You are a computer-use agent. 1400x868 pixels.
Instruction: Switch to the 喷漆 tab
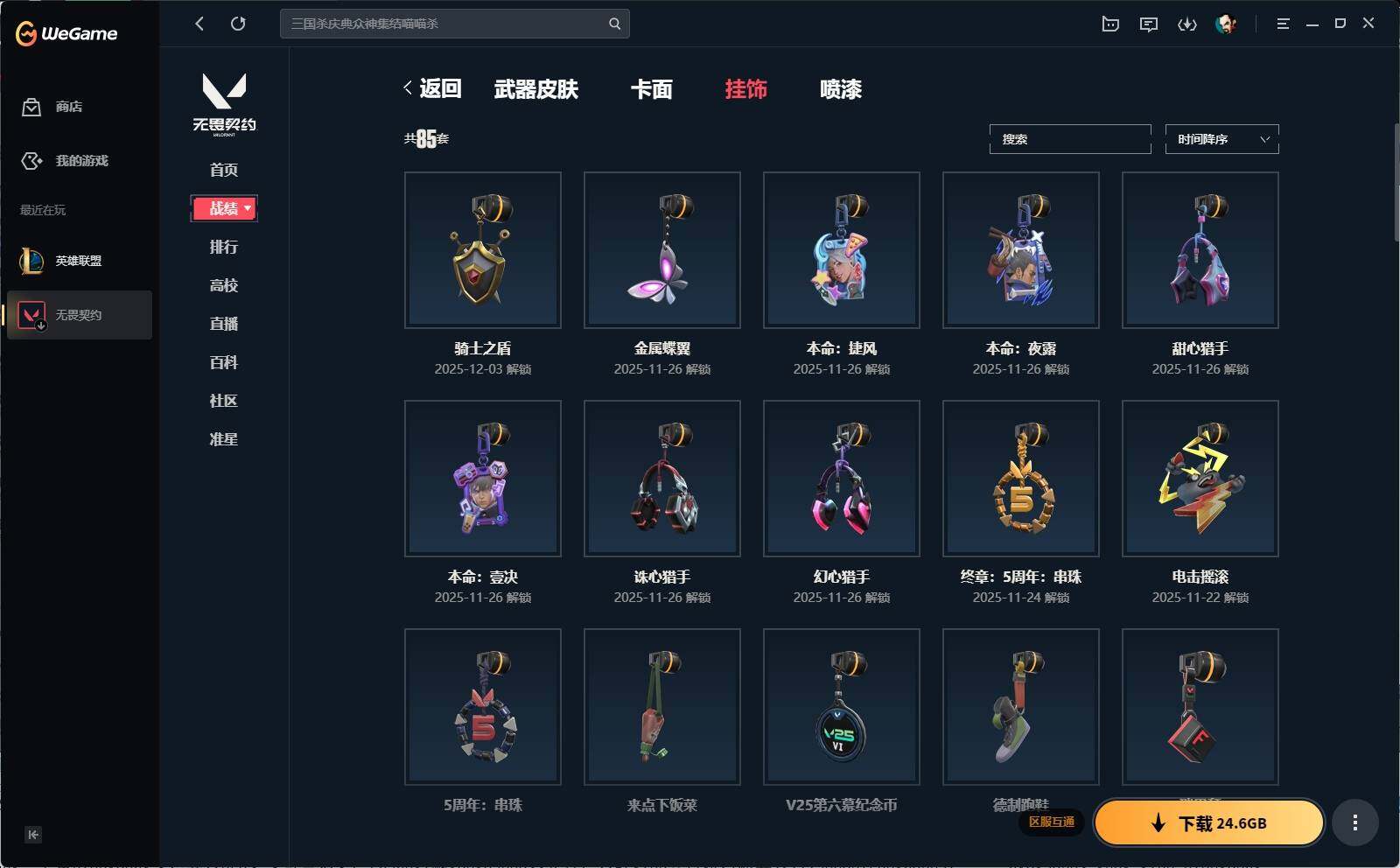(841, 89)
